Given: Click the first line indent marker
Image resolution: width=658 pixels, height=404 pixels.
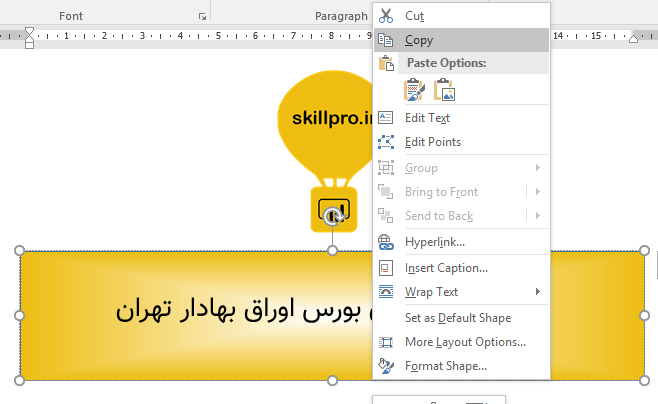Looking at the screenshot, I should pyautogui.click(x=29, y=31).
